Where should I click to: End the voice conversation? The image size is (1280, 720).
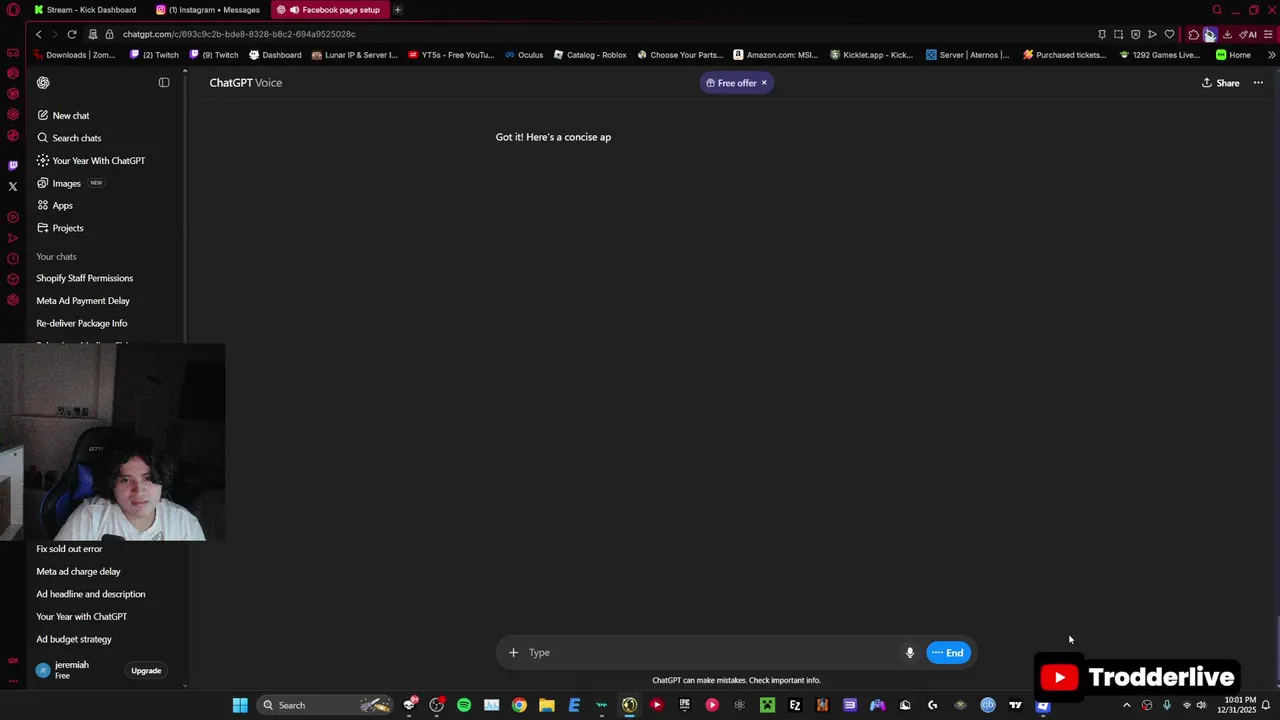(x=948, y=653)
